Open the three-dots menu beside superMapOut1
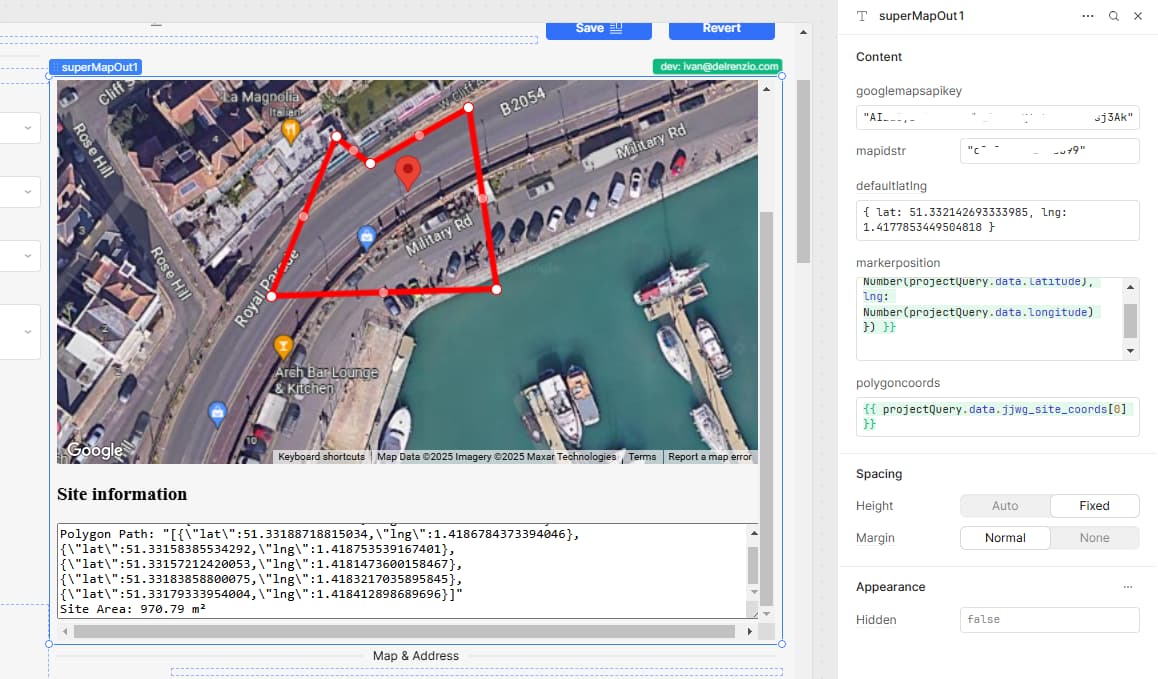This screenshot has width=1158, height=679. click(x=1087, y=16)
